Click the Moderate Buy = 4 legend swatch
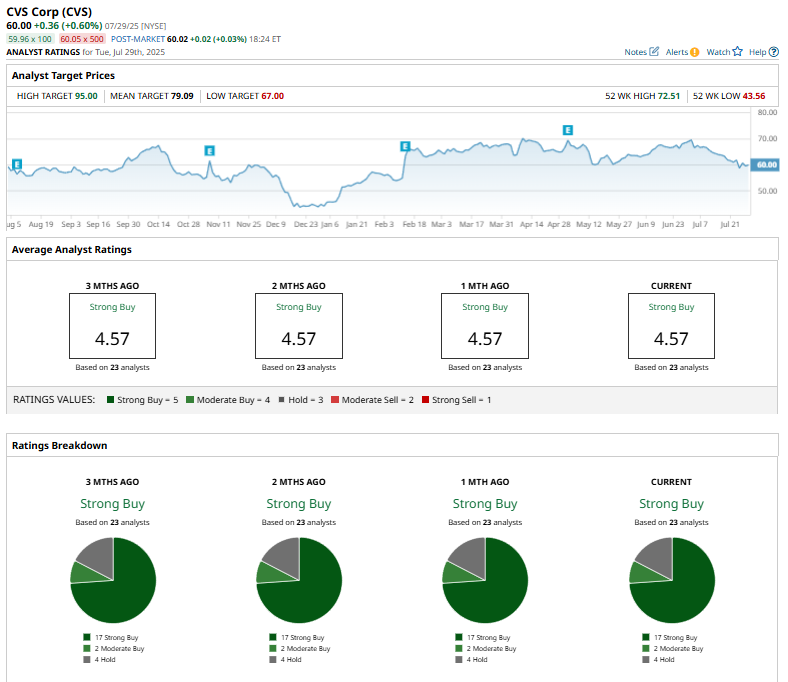Viewport: 788px width, 682px height. (189, 400)
